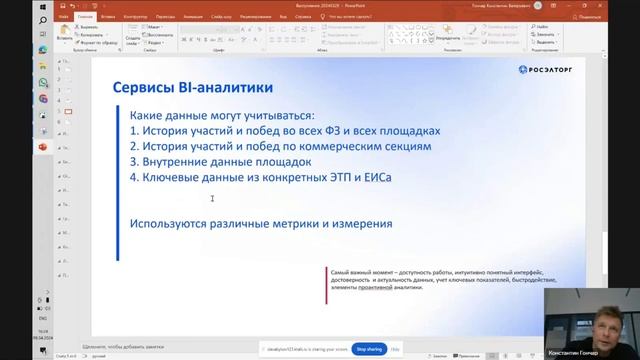Image resolution: width=640 pixels, height=360 pixels.
Task: Click the ENG language indicator on taskbar
Action: pos(43,318)
